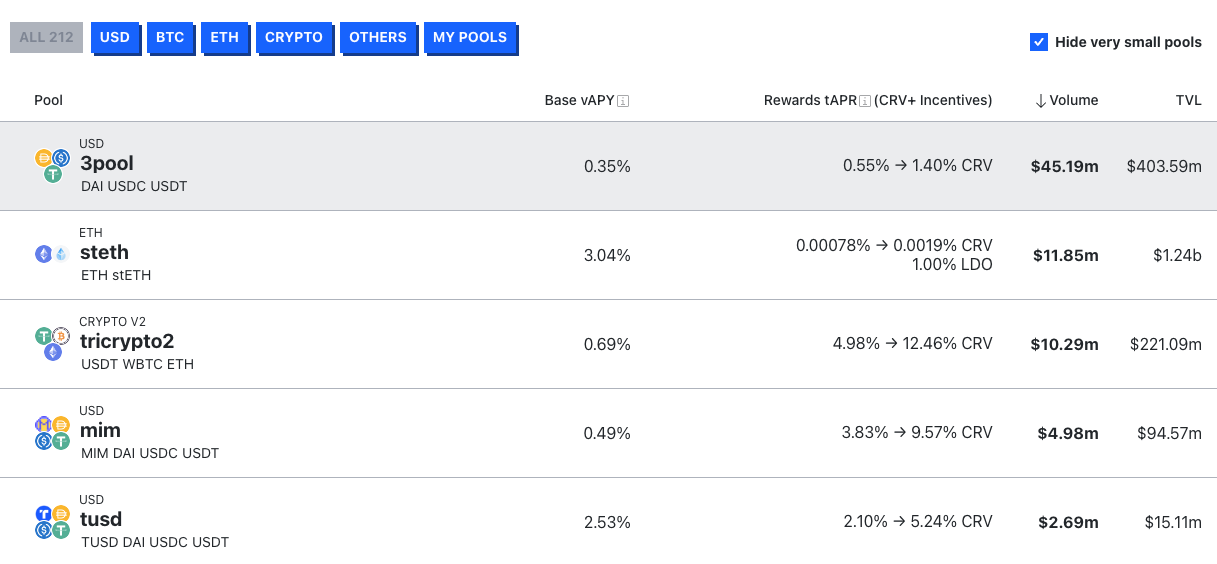1217x564 pixels.
Task: Uncheck Hide very small pools
Action: (1038, 42)
